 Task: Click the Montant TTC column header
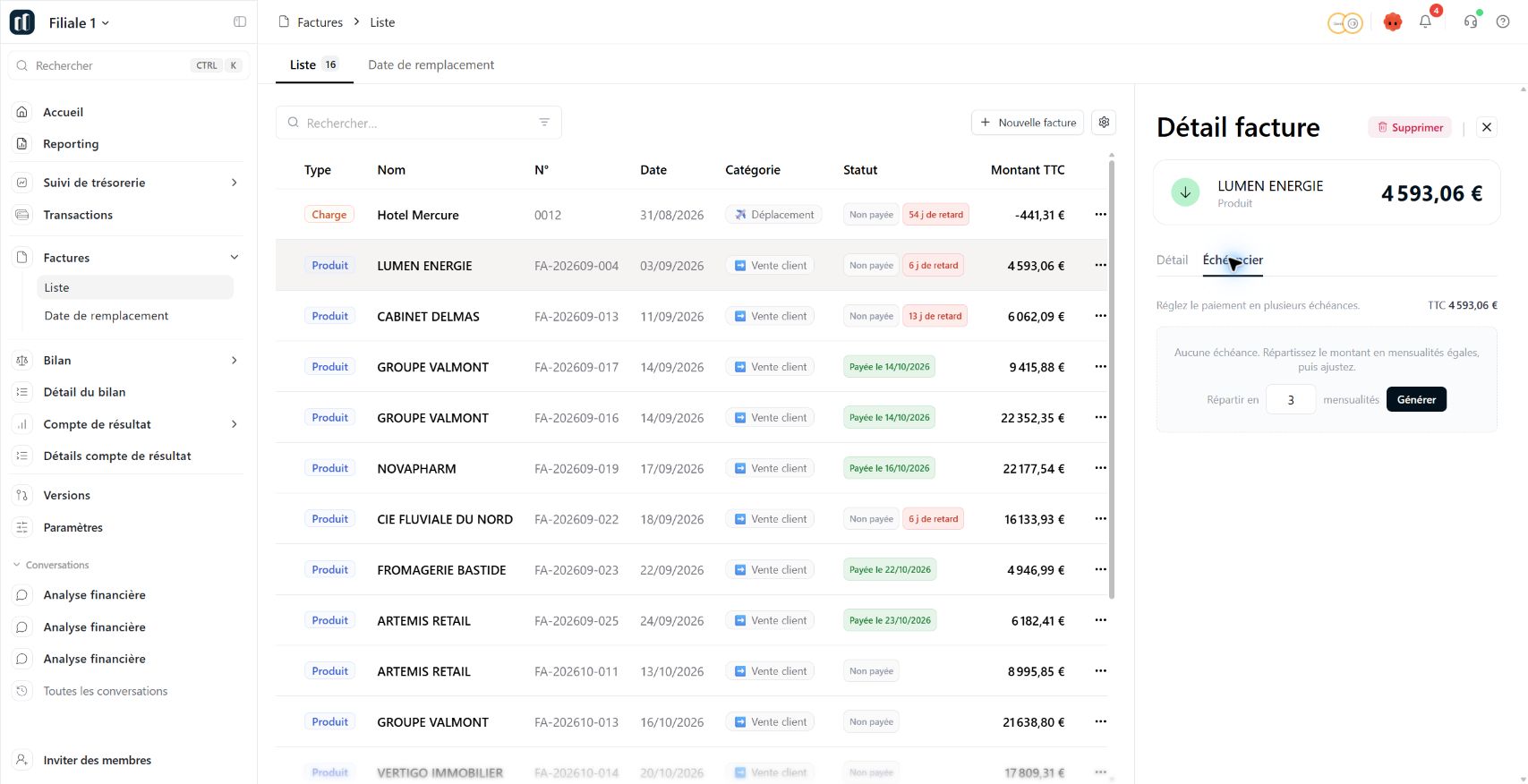pos(1028,170)
